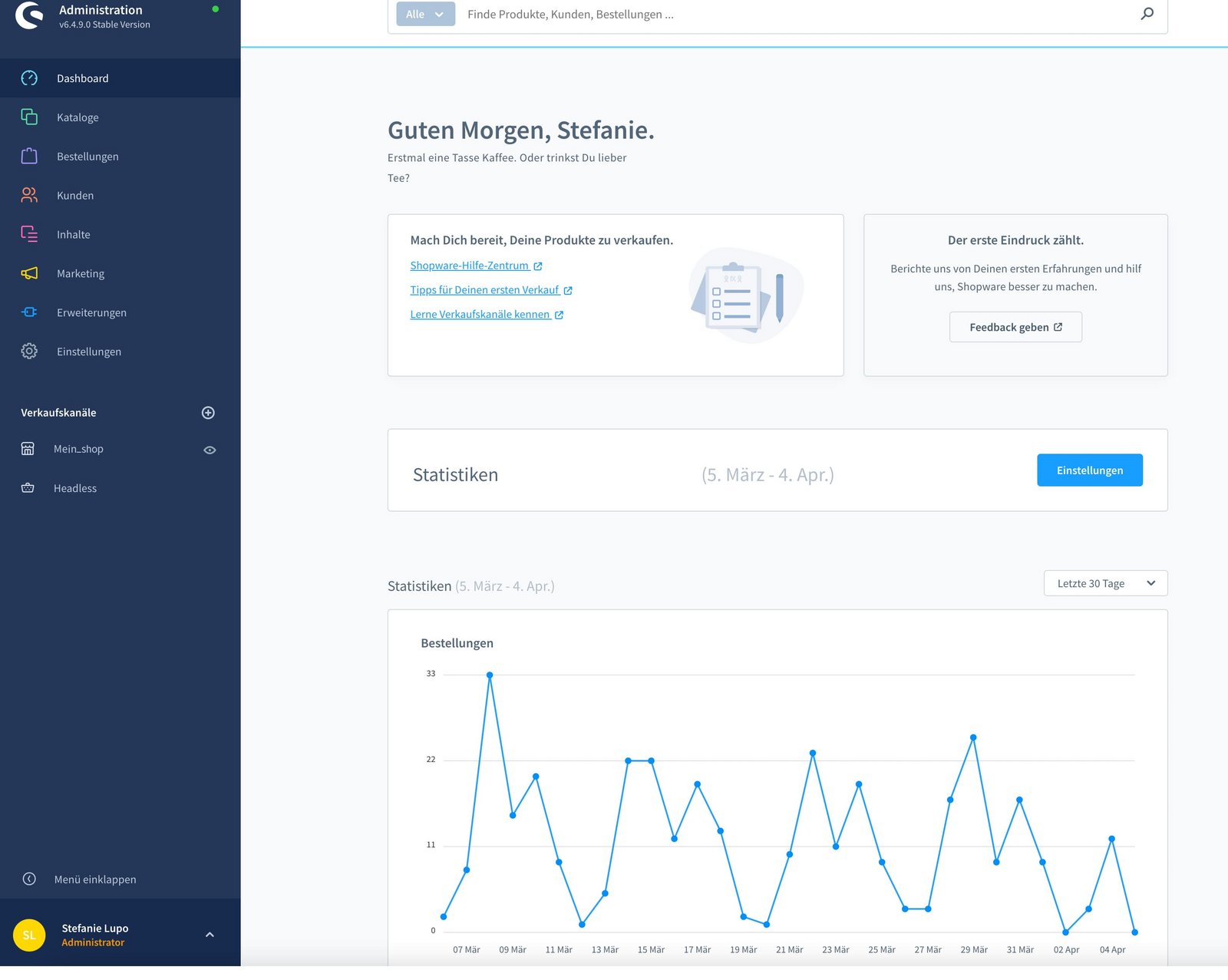Click the Marketing megaphone icon

(29, 273)
